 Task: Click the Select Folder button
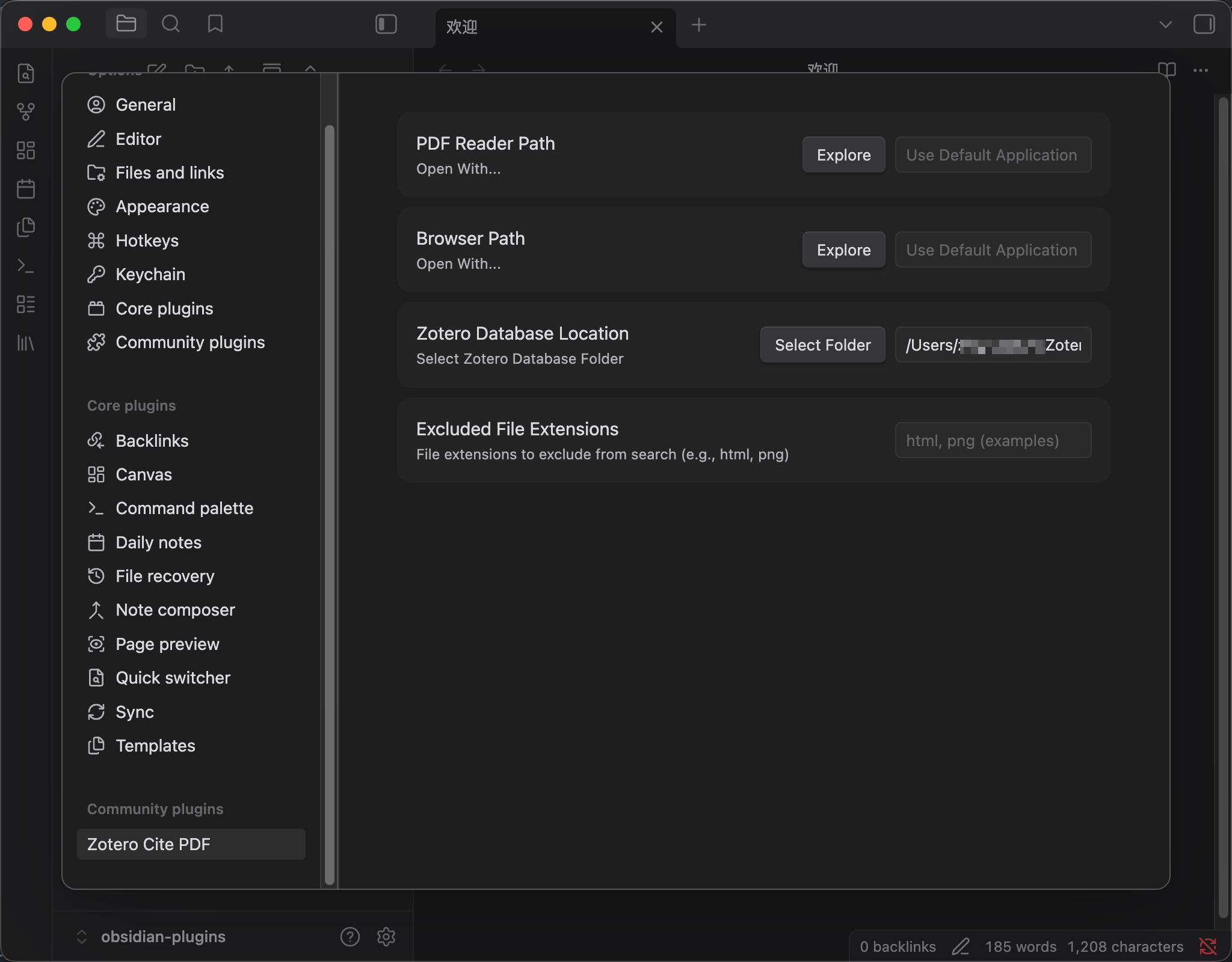(822, 345)
